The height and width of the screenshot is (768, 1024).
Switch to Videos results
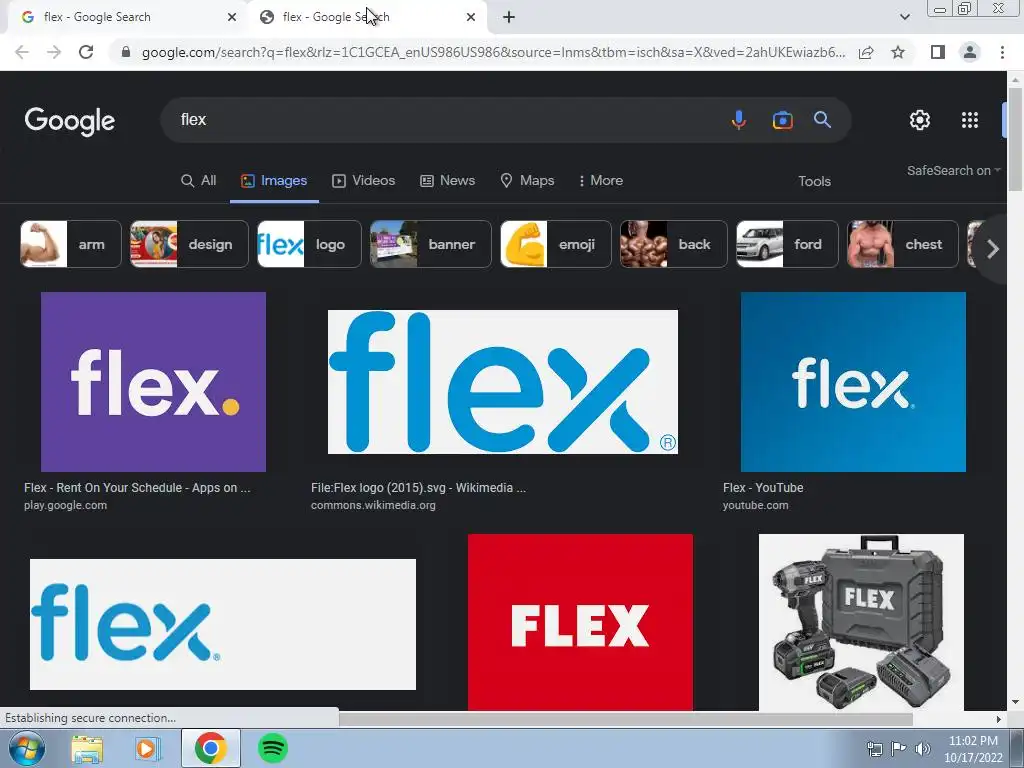(x=364, y=180)
